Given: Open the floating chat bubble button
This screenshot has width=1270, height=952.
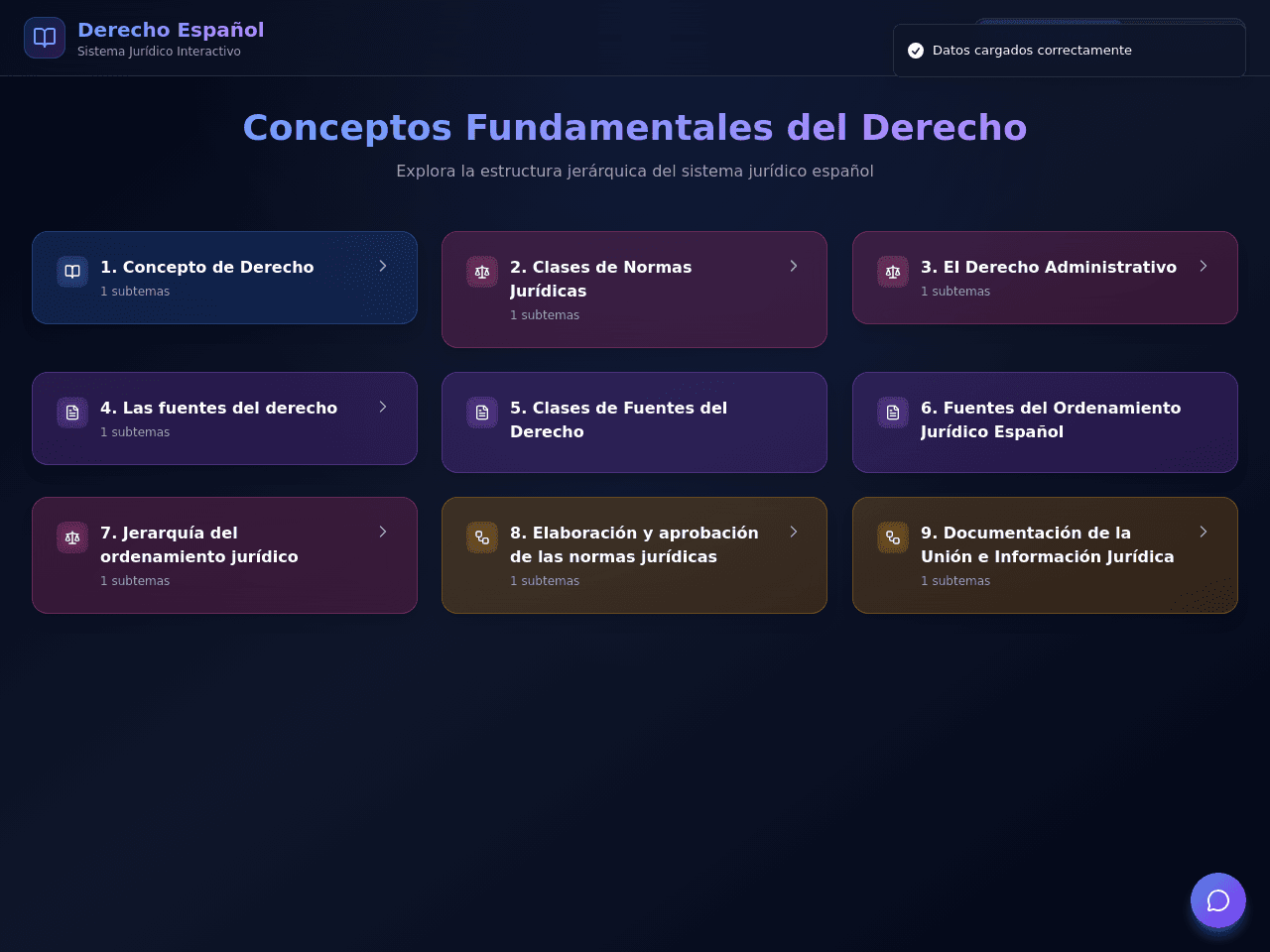Looking at the screenshot, I should 1218,900.
